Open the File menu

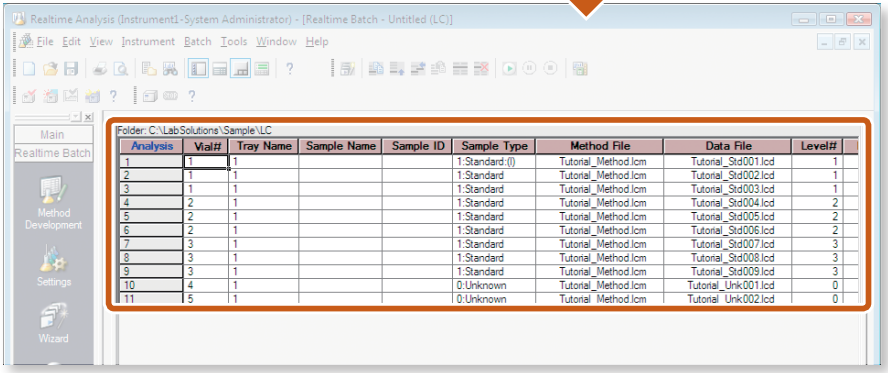click(x=45, y=41)
